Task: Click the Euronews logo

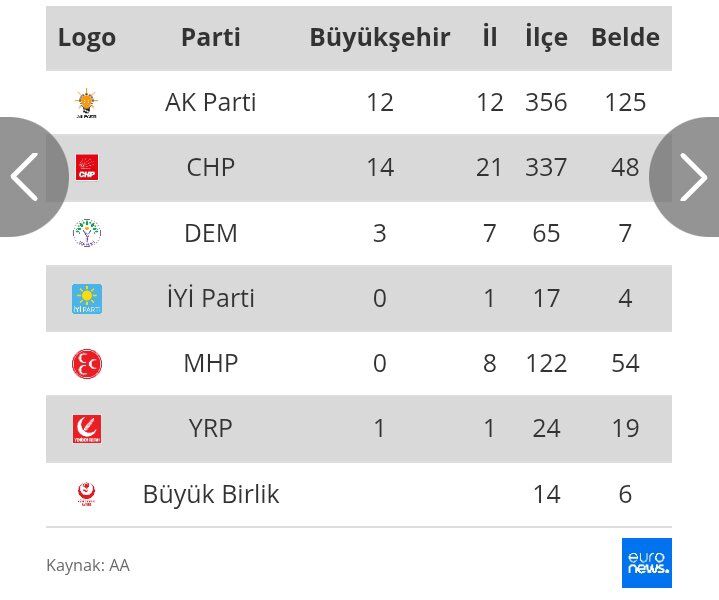Action: (x=646, y=563)
